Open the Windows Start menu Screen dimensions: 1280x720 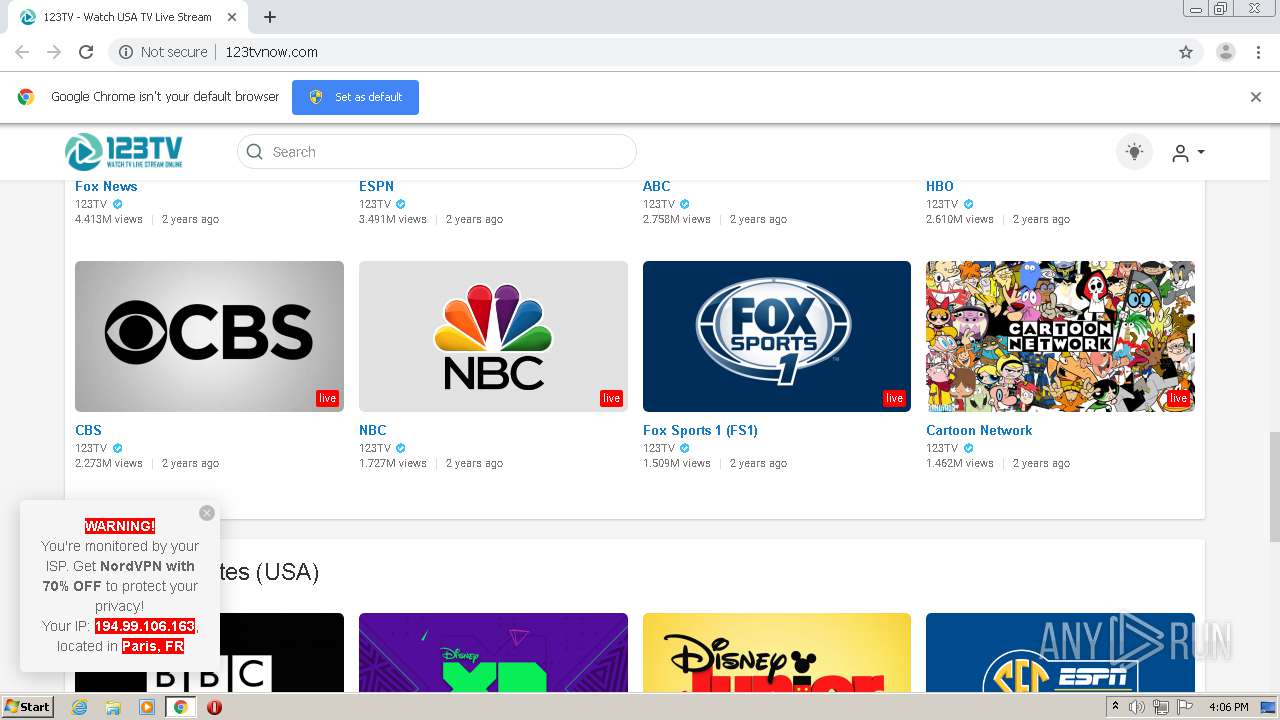(28, 706)
